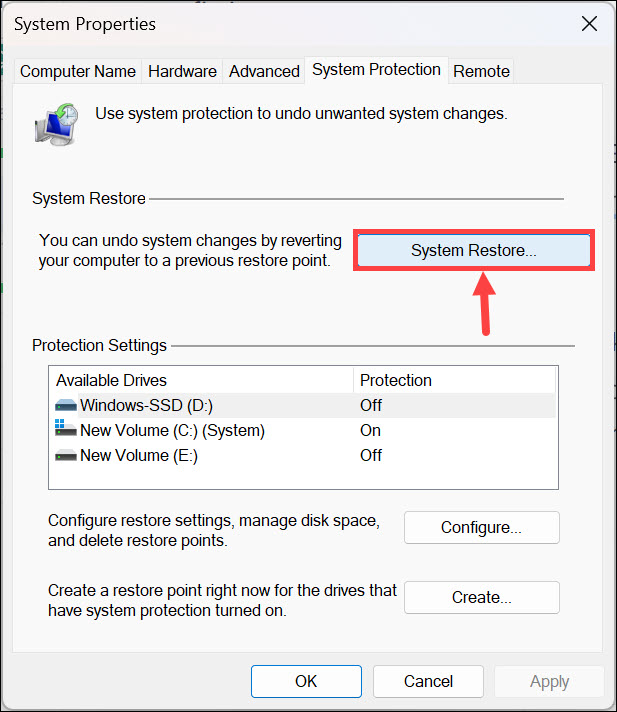Click the Apply button

[x=549, y=681]
